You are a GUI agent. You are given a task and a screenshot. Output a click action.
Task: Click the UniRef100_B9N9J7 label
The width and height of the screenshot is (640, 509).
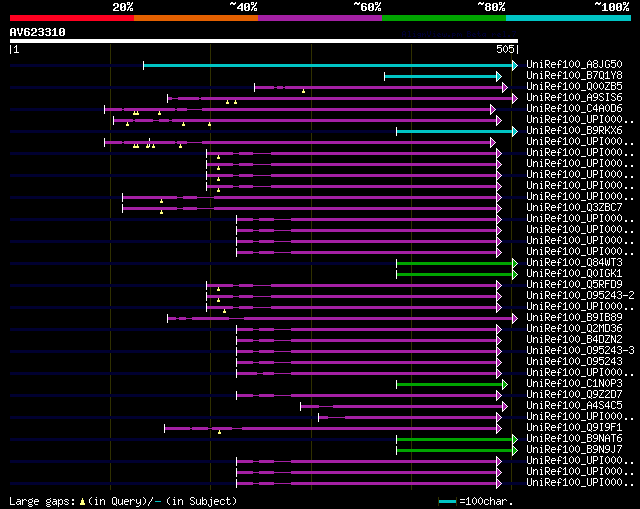[x=574, y=449]
